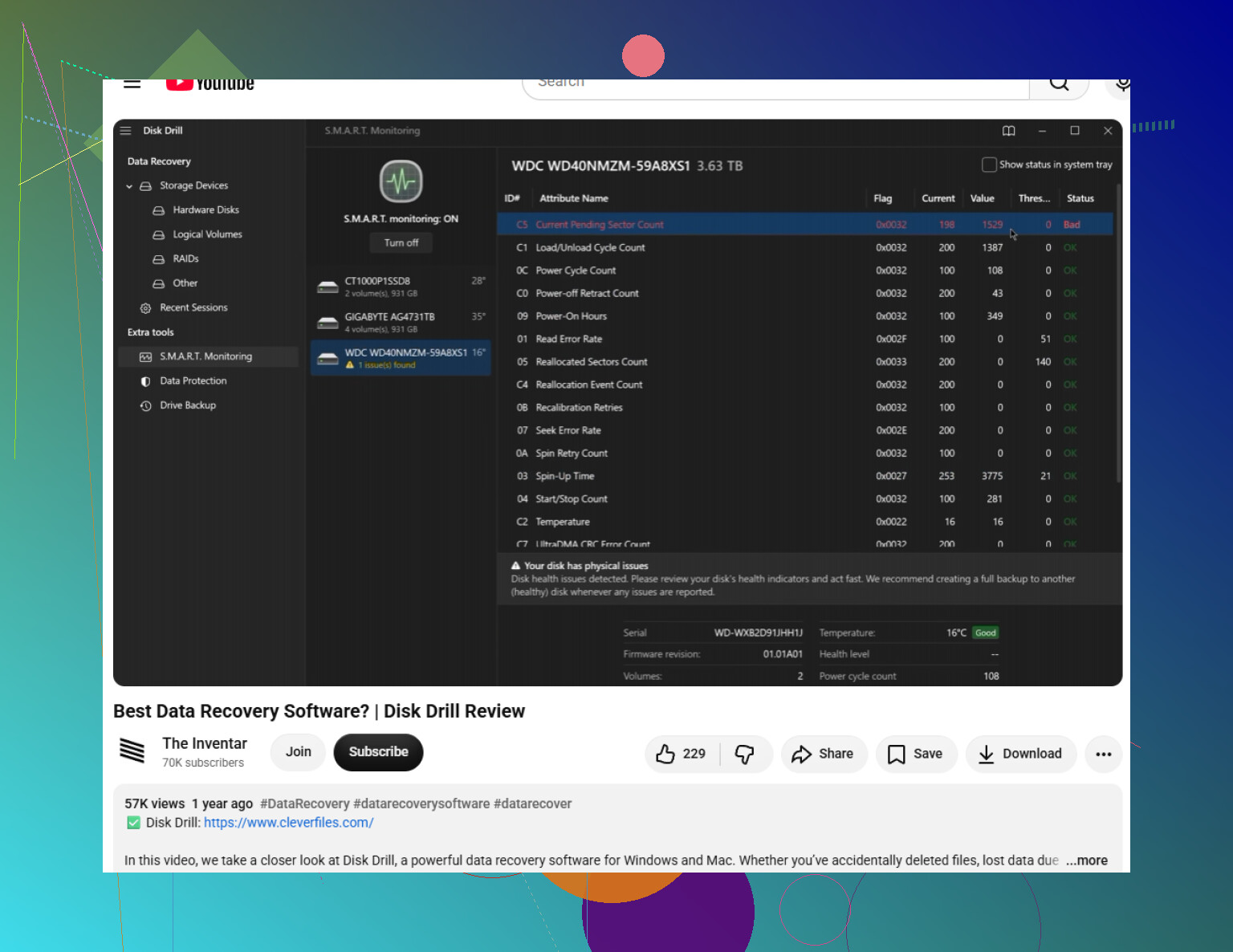
Task: Click the Recent Sessions gear icon
Action: [x=145, y=308]
